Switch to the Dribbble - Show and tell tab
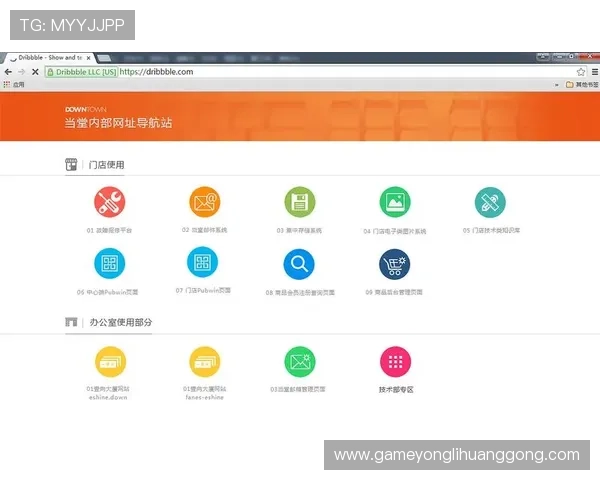Viewport: 600px width, 480px height. pyautogui.click(x=48, y=58)
